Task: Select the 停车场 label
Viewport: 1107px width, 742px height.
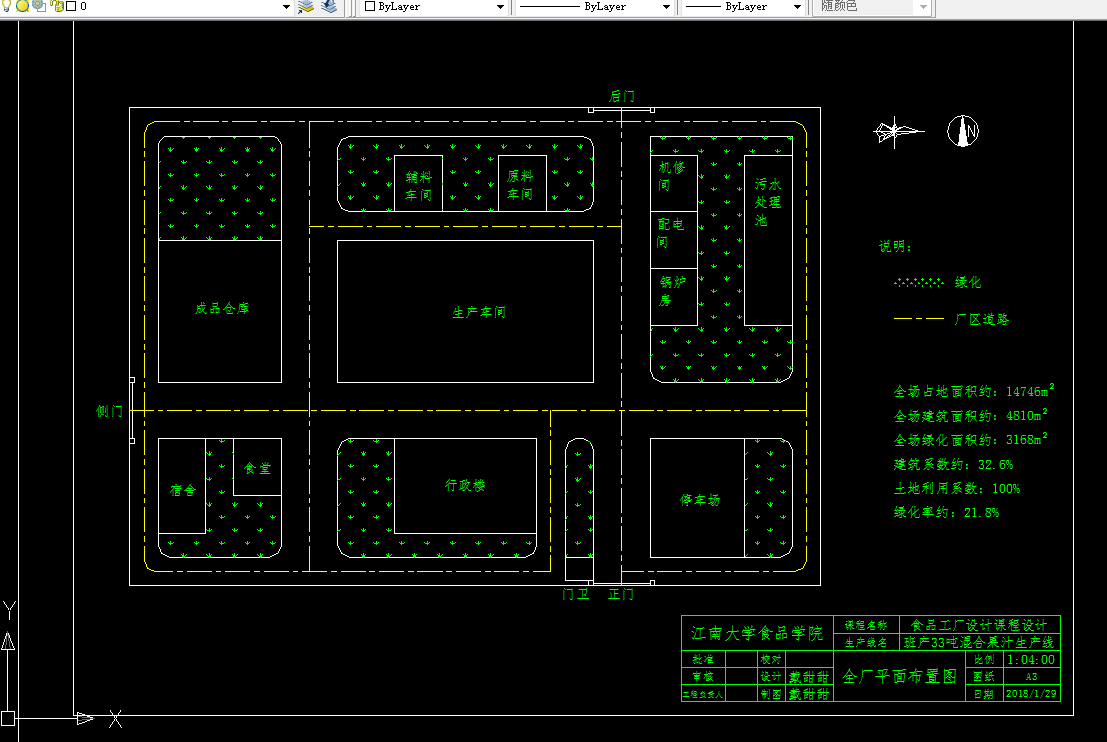Action: (700, 500)
